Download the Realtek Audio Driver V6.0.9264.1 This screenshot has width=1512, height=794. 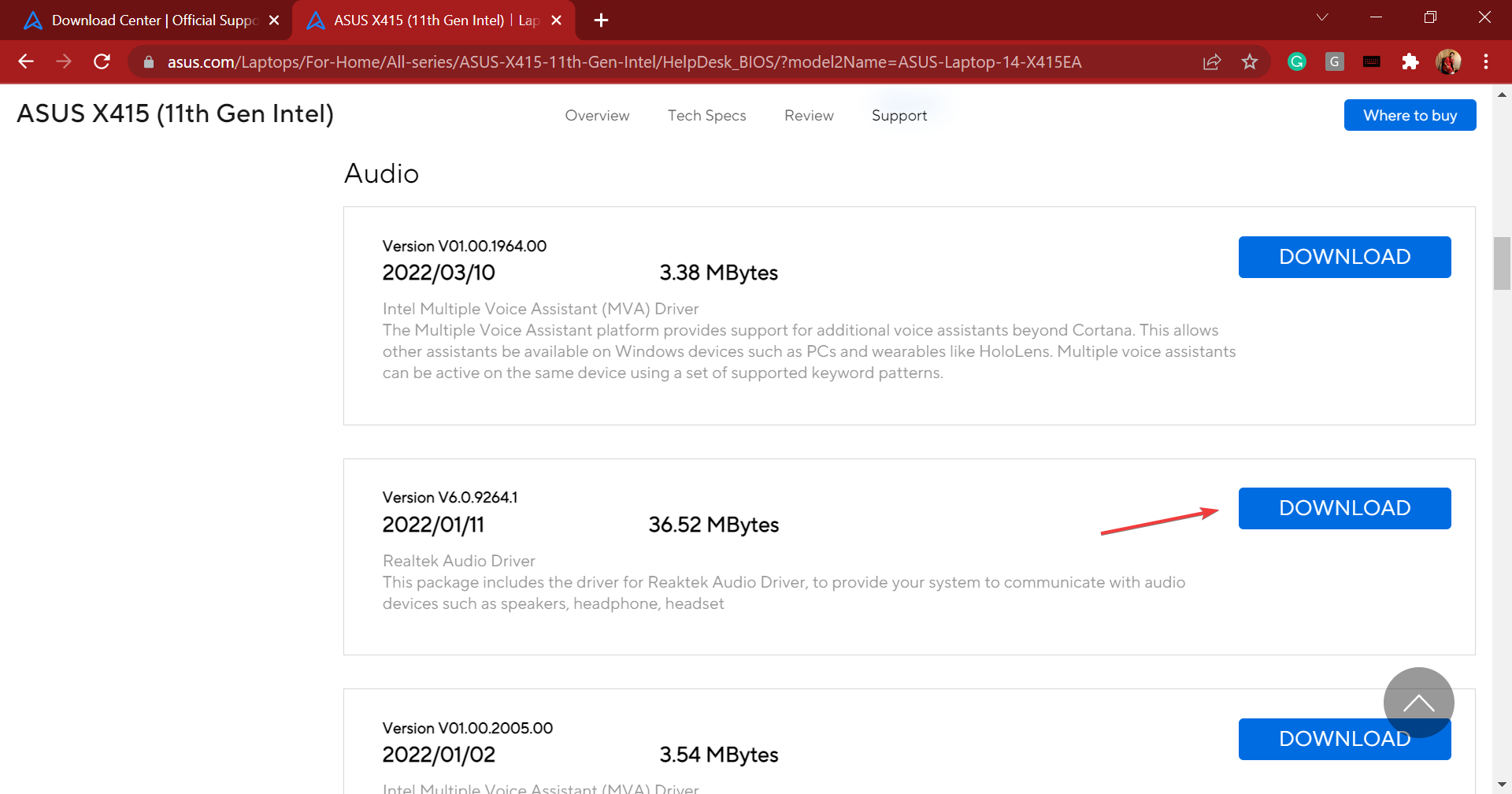point(1344,508)
